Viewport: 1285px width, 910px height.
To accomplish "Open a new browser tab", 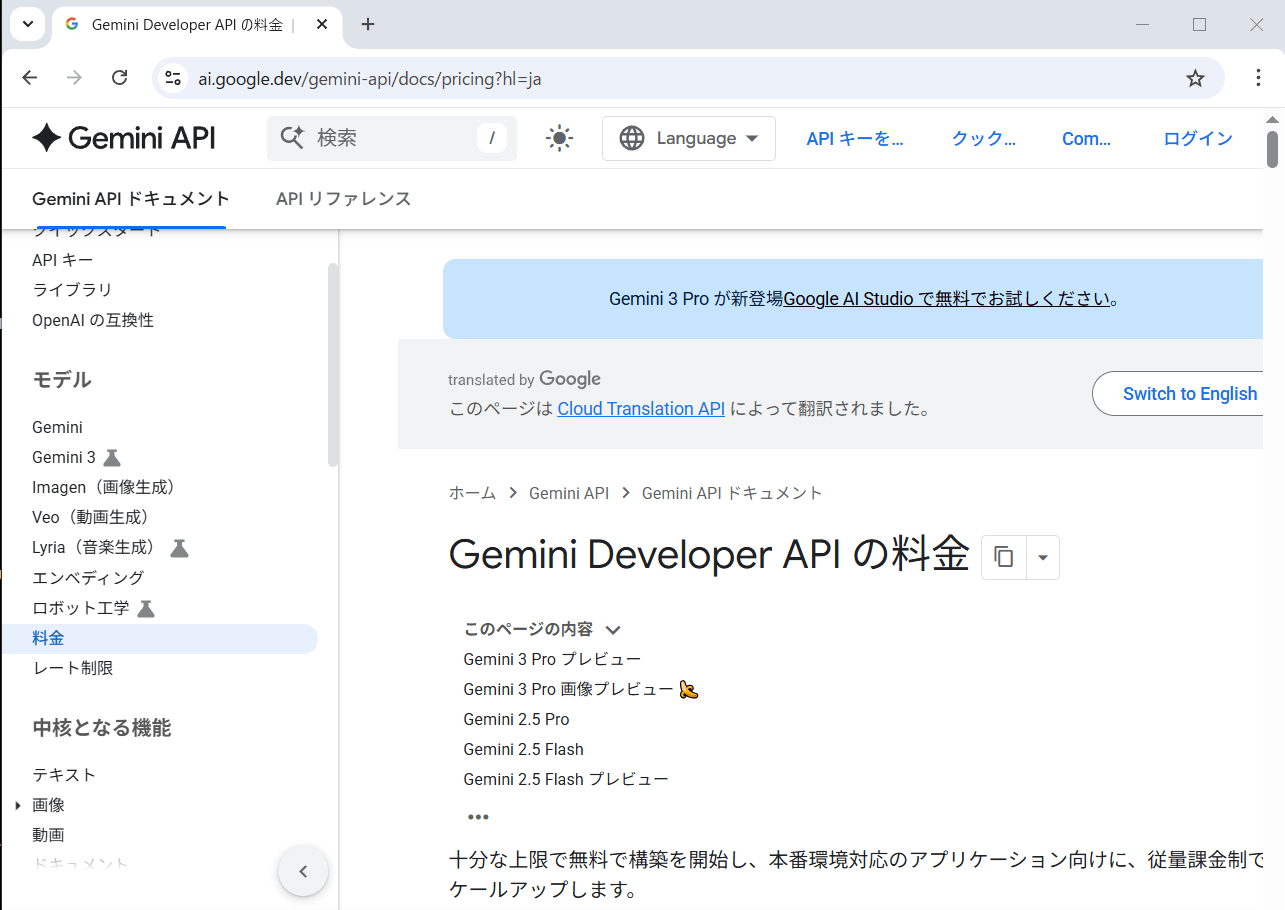I will point(368,24).
